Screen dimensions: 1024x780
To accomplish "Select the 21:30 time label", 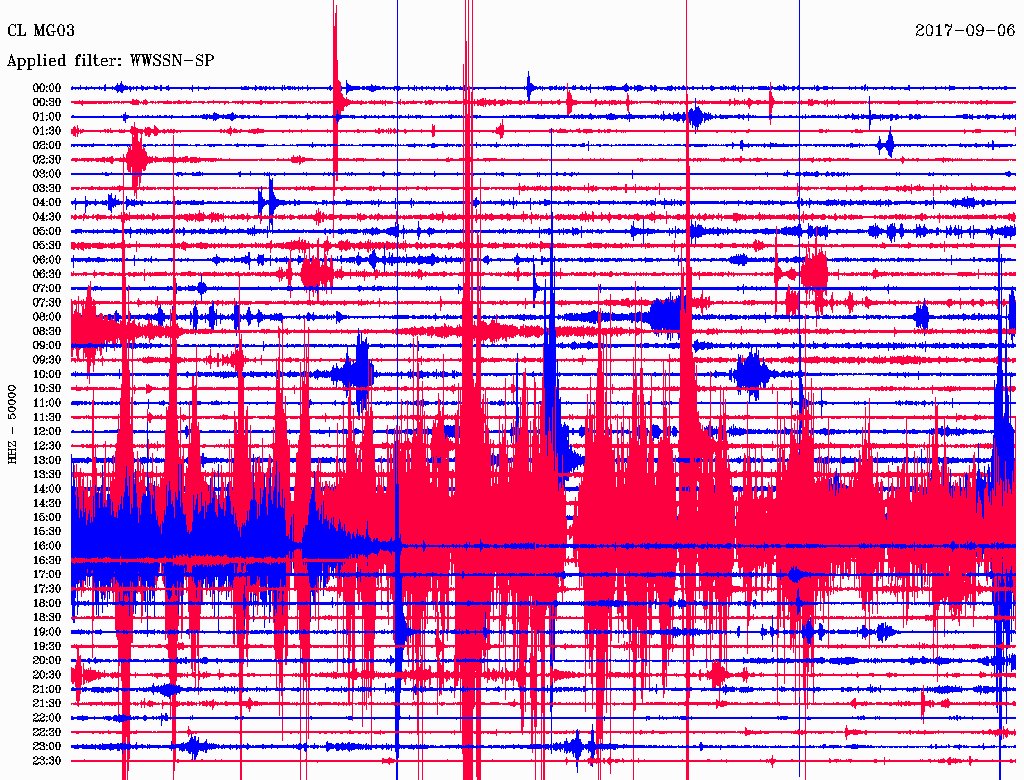I will [x=47, y=704].
